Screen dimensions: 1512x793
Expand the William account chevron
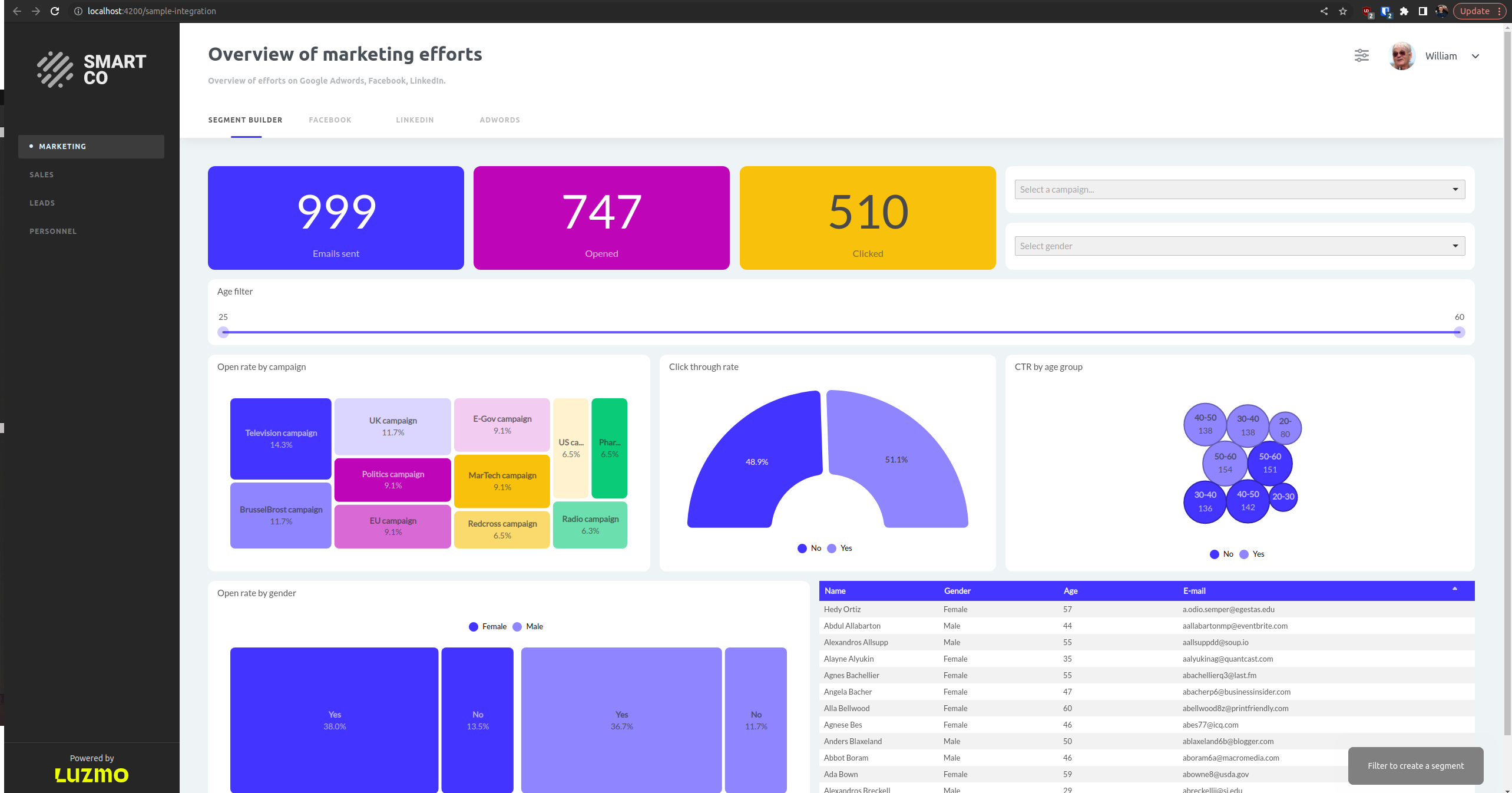(x=1476, y=56)
